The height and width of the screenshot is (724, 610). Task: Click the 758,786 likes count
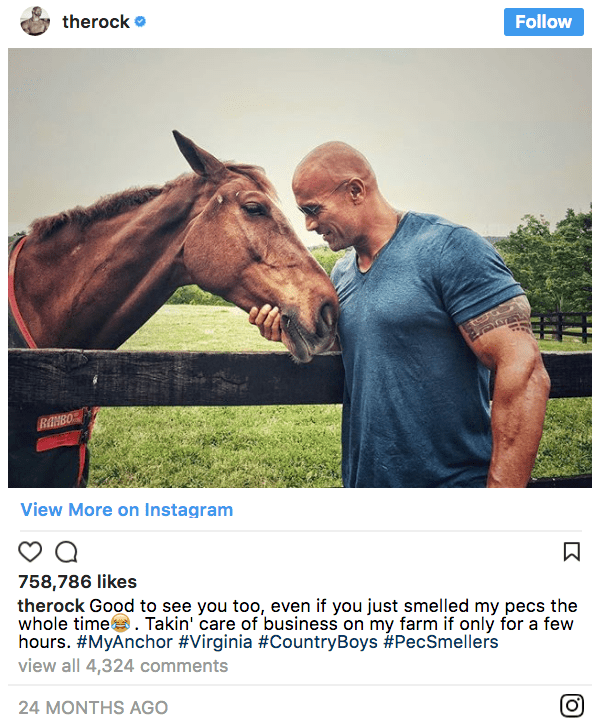point(78,582)
